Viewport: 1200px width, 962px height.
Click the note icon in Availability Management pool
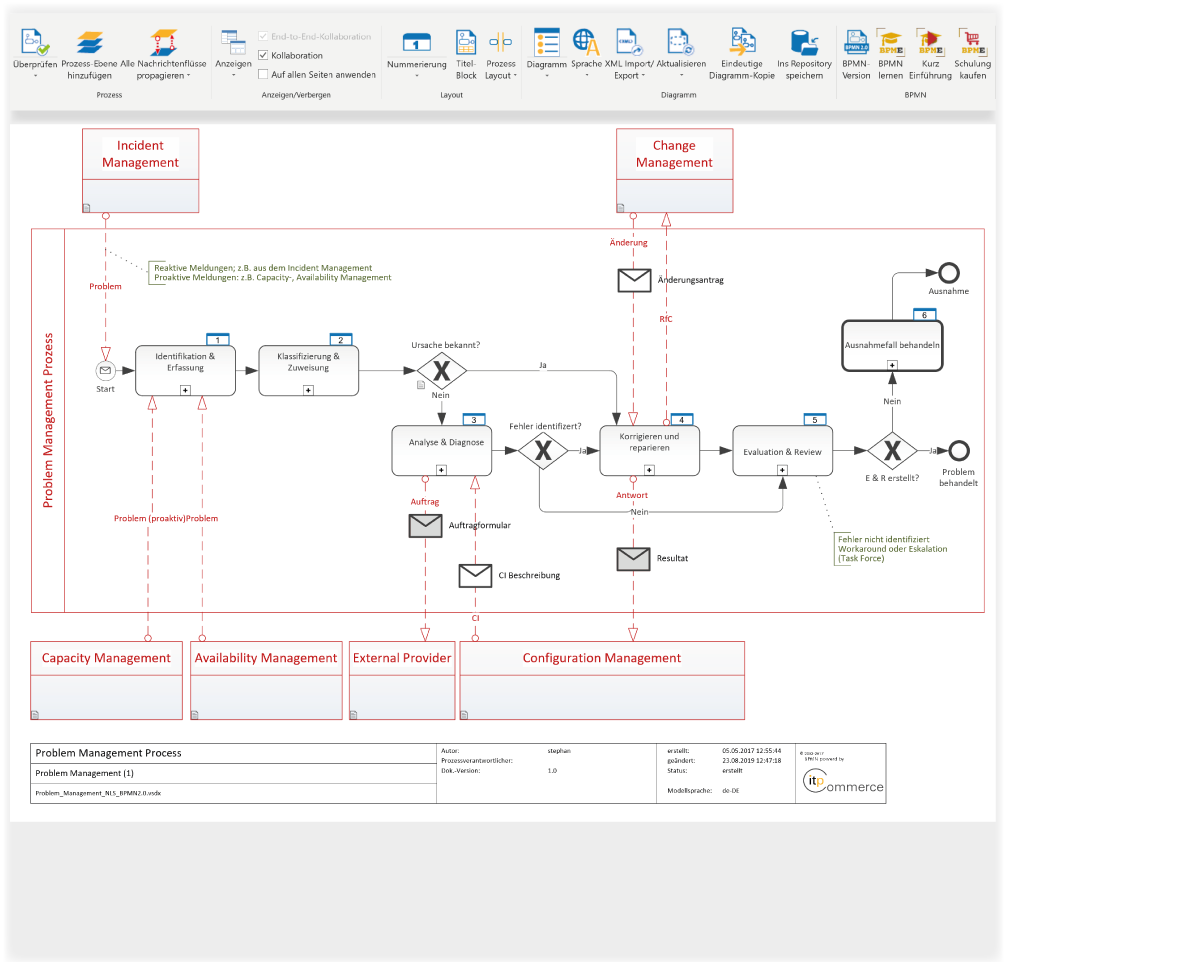click(196, 714)
